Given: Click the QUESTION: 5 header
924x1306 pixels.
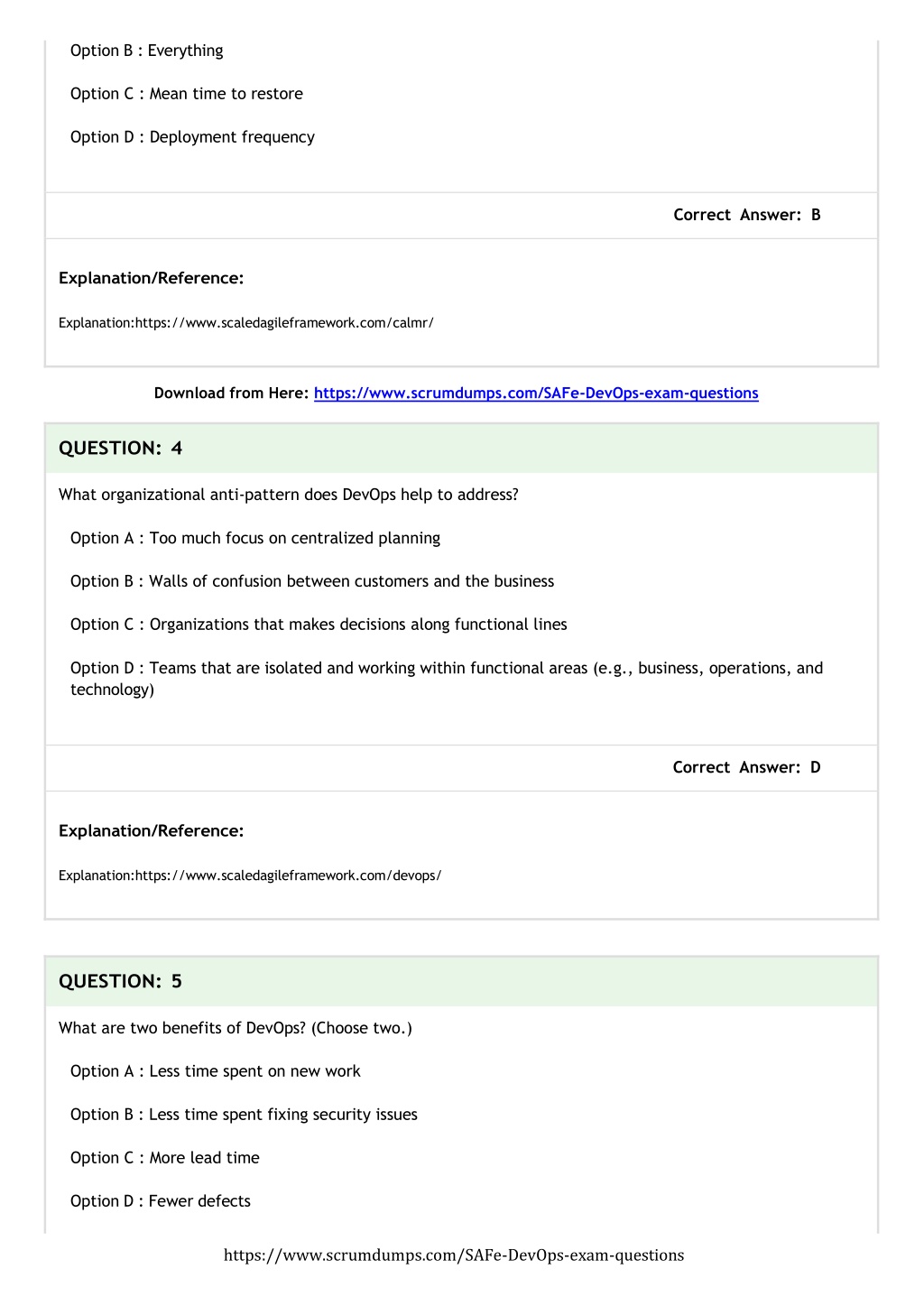Looking at the screenshot, I should (120, 981).
